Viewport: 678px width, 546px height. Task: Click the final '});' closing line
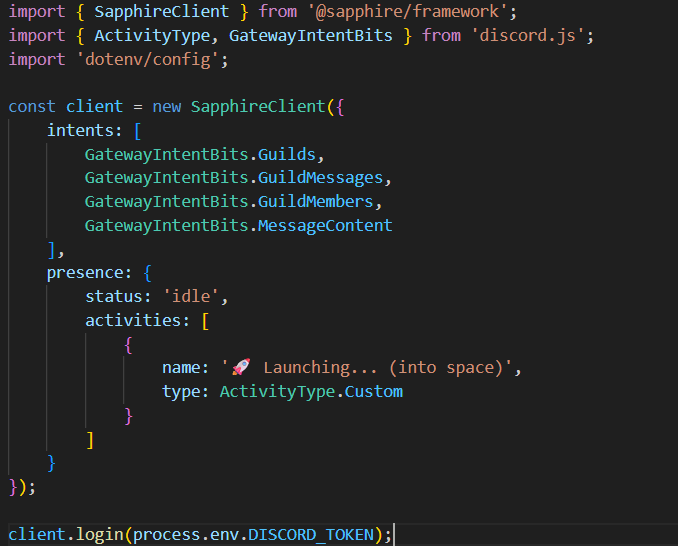pos(22,487)
